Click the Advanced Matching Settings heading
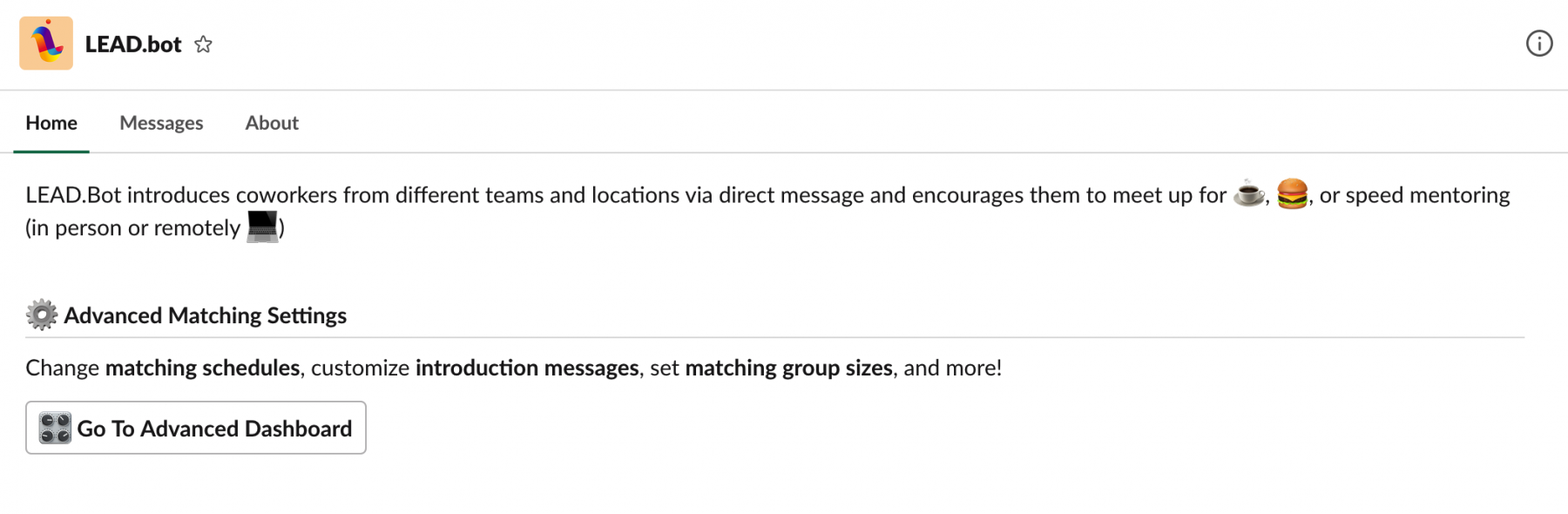 tap(205, 315)
